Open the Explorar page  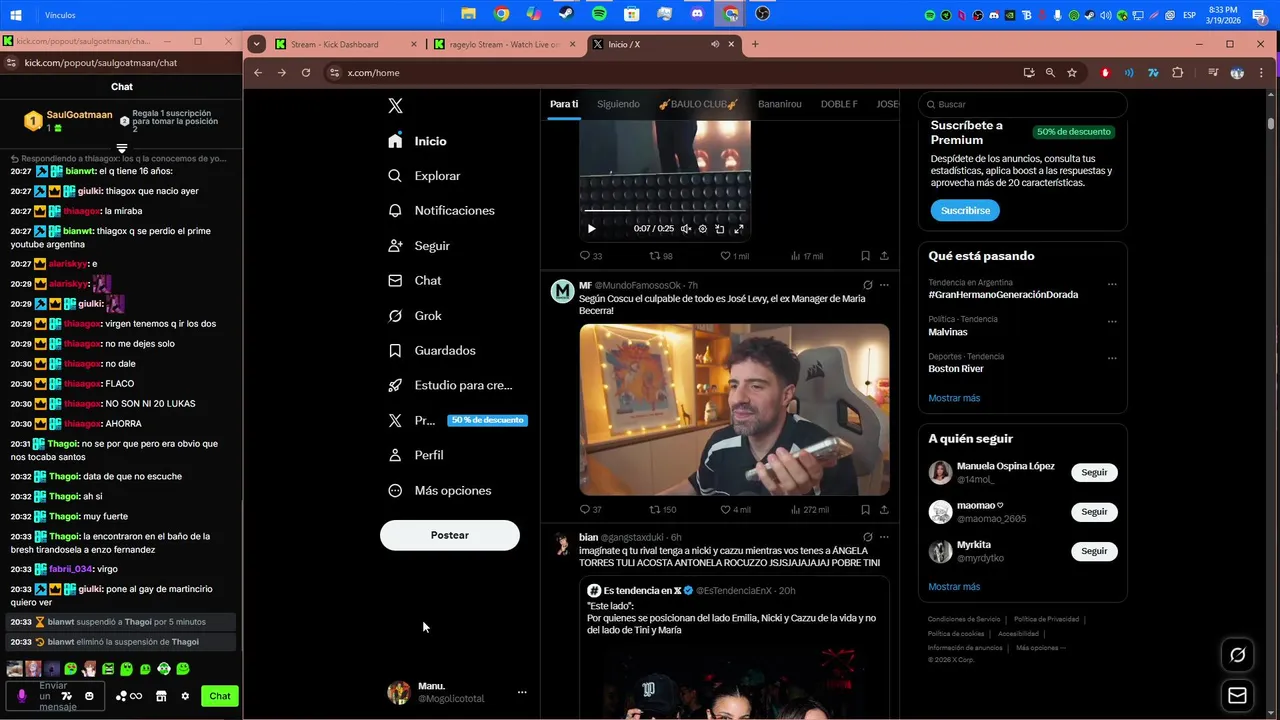(424, 176)
